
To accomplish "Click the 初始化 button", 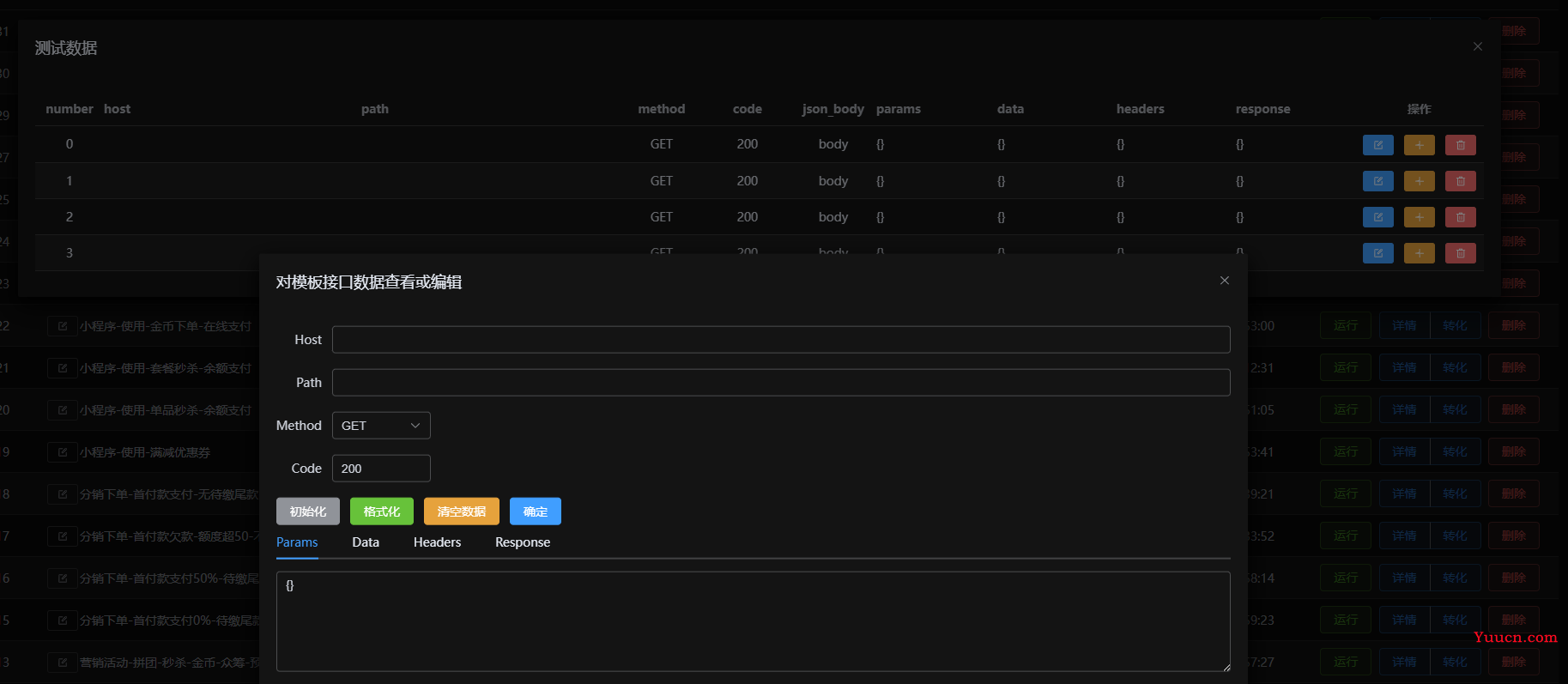I will tap(308, 511).
